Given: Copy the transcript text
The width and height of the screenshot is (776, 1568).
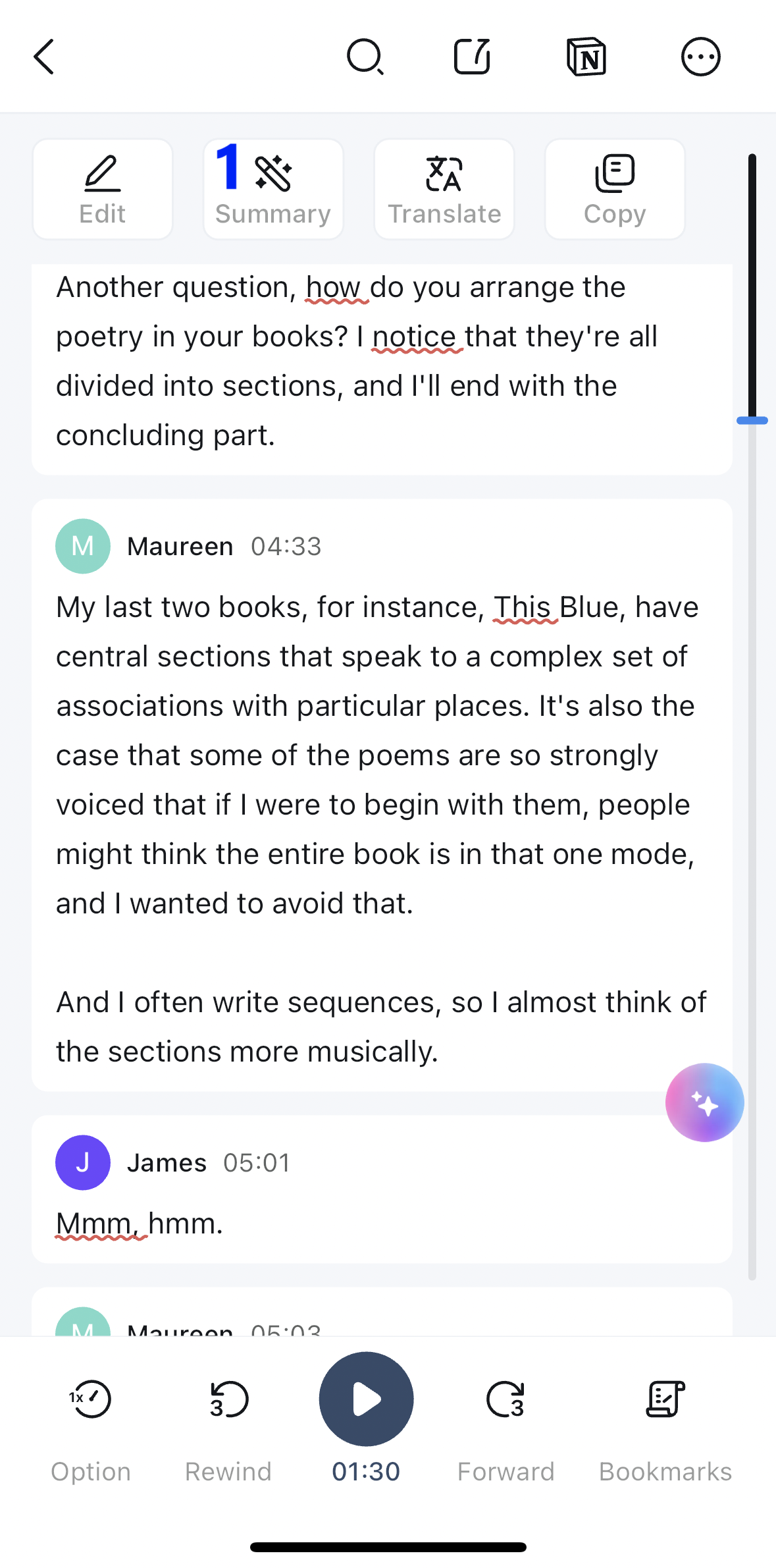Looking at the screenshot, I should click(x=615, y=189).
